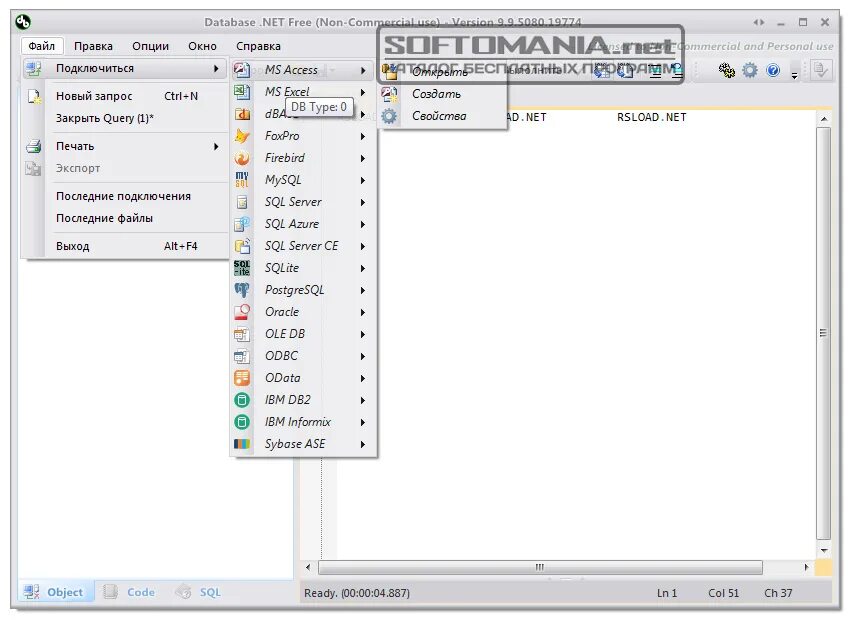Open the Справка menu

pos(259,46)
